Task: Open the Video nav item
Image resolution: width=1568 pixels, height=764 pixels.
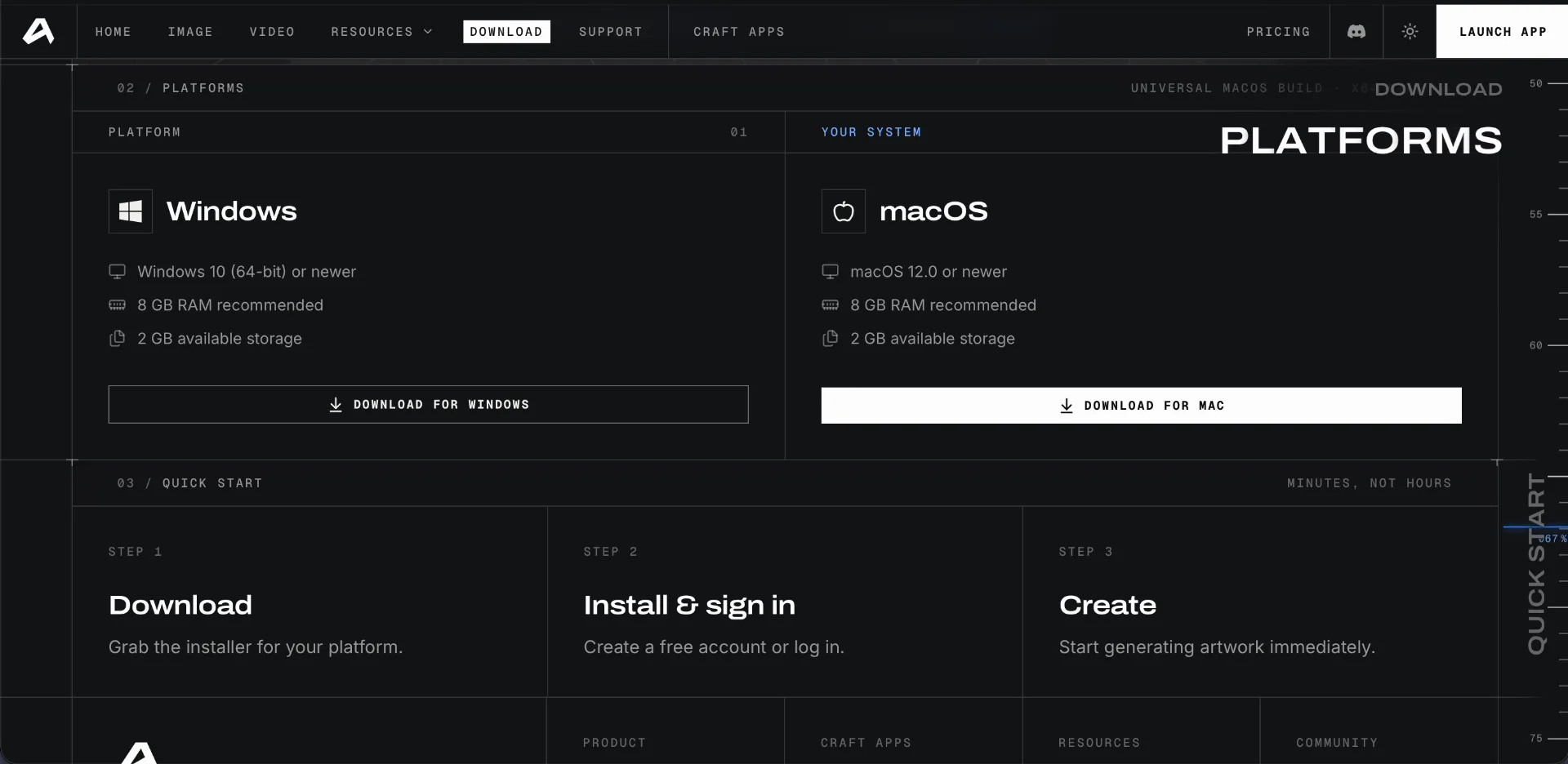Action: coord(272,32)
